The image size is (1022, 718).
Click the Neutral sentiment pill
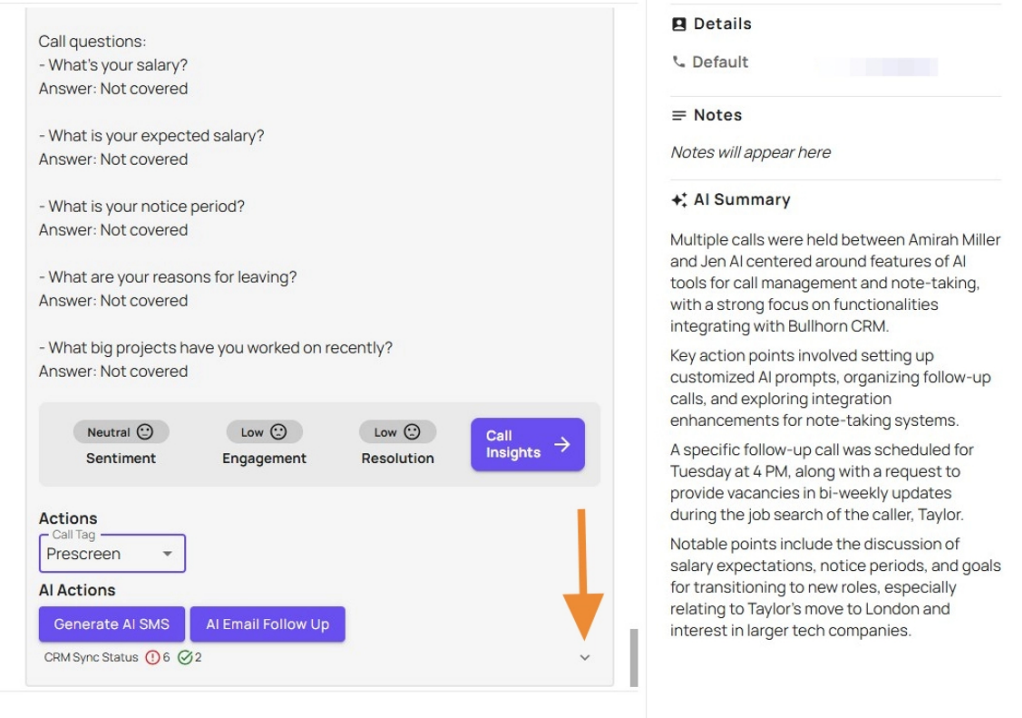pos(120,432)
